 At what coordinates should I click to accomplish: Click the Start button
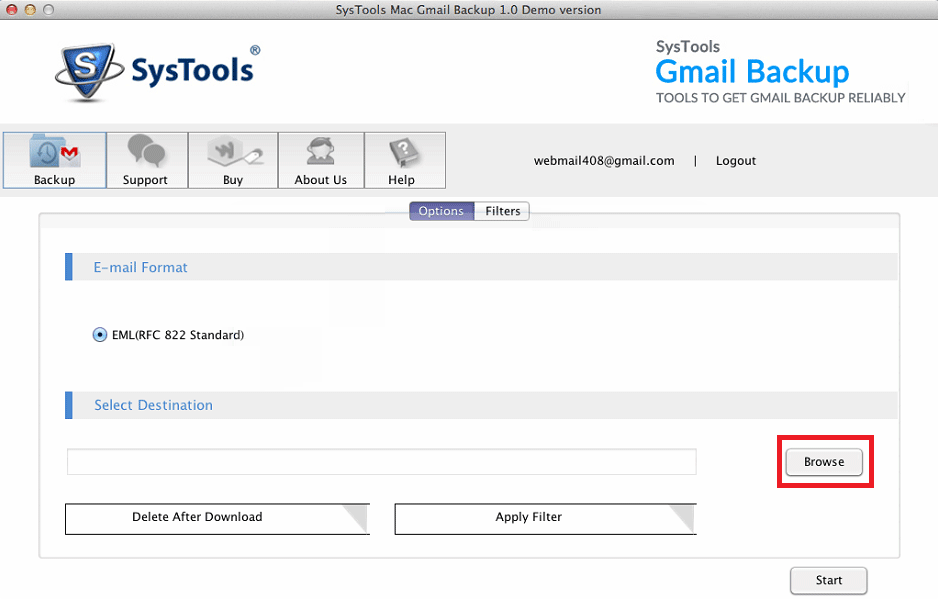tap(829, 580)
